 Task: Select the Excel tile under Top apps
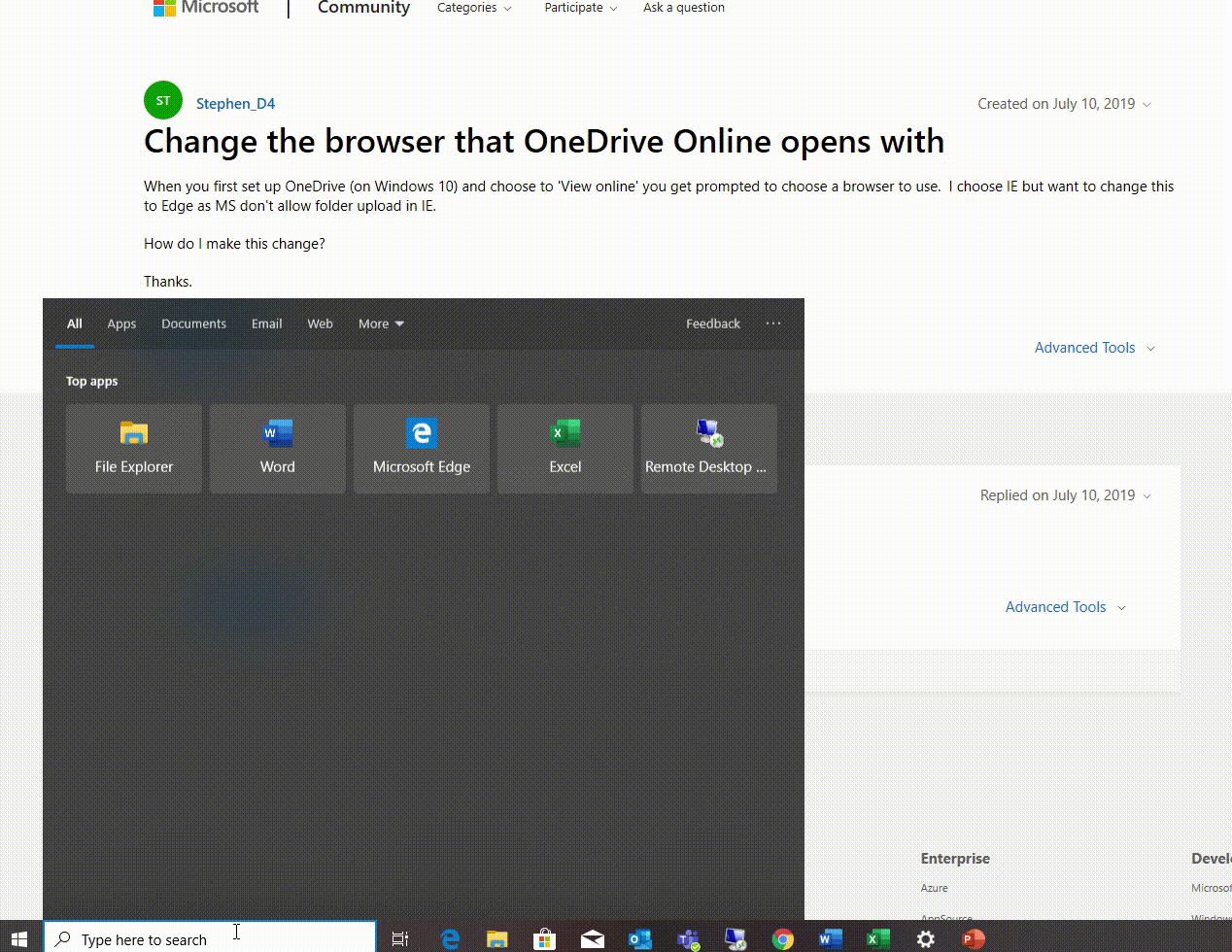point(565,448)
